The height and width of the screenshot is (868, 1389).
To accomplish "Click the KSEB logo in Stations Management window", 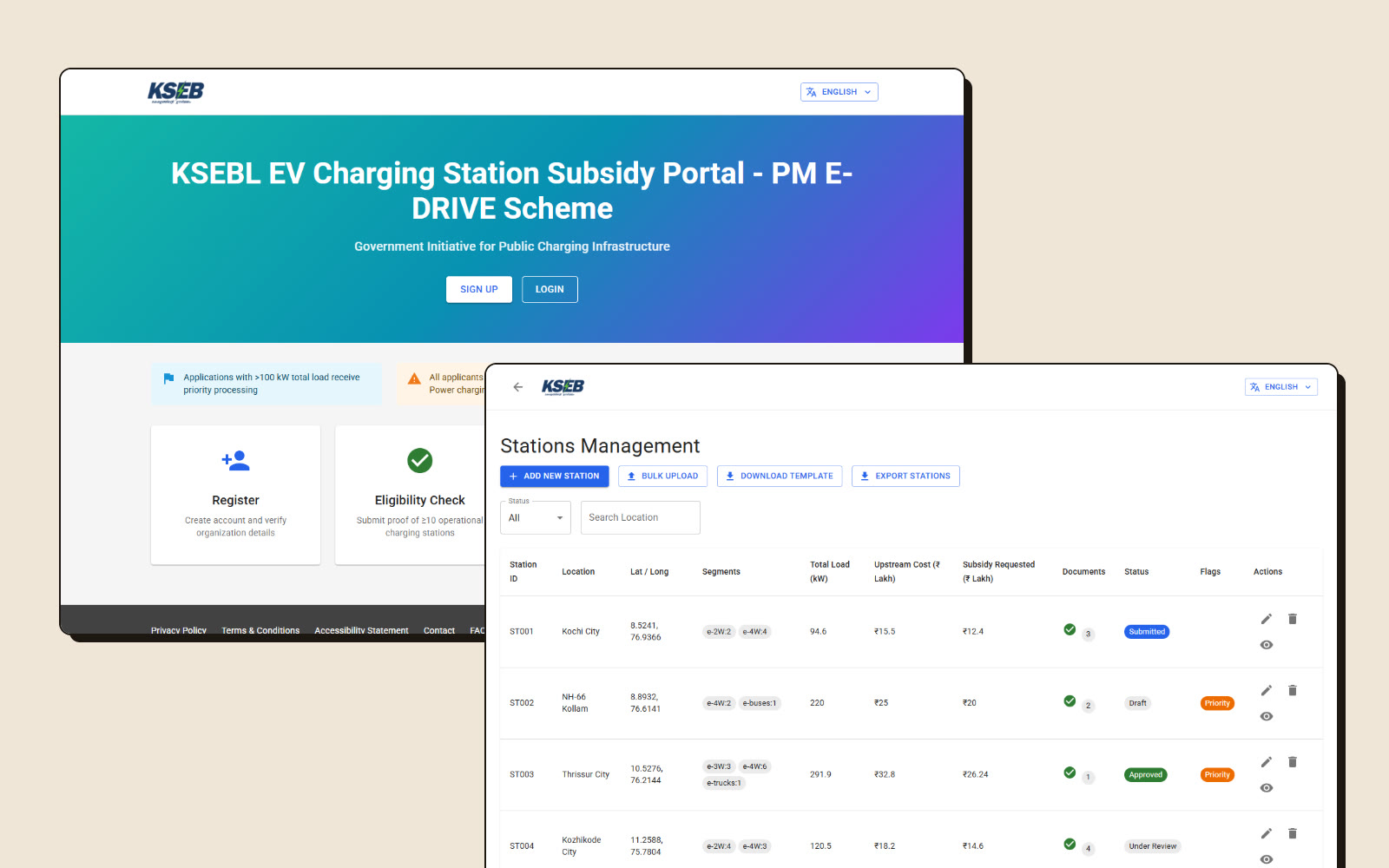I will 563,387.
